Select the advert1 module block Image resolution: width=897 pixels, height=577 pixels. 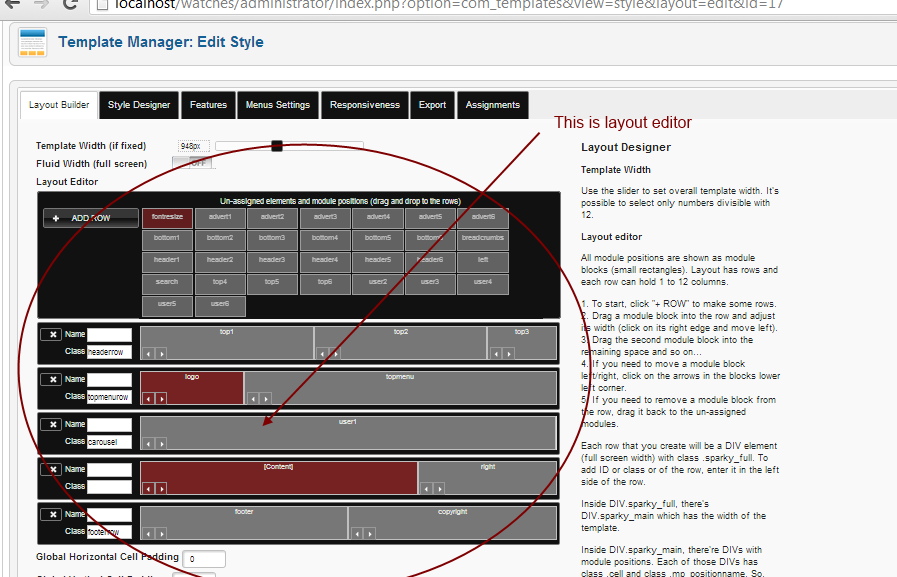[x=220, y=218]
